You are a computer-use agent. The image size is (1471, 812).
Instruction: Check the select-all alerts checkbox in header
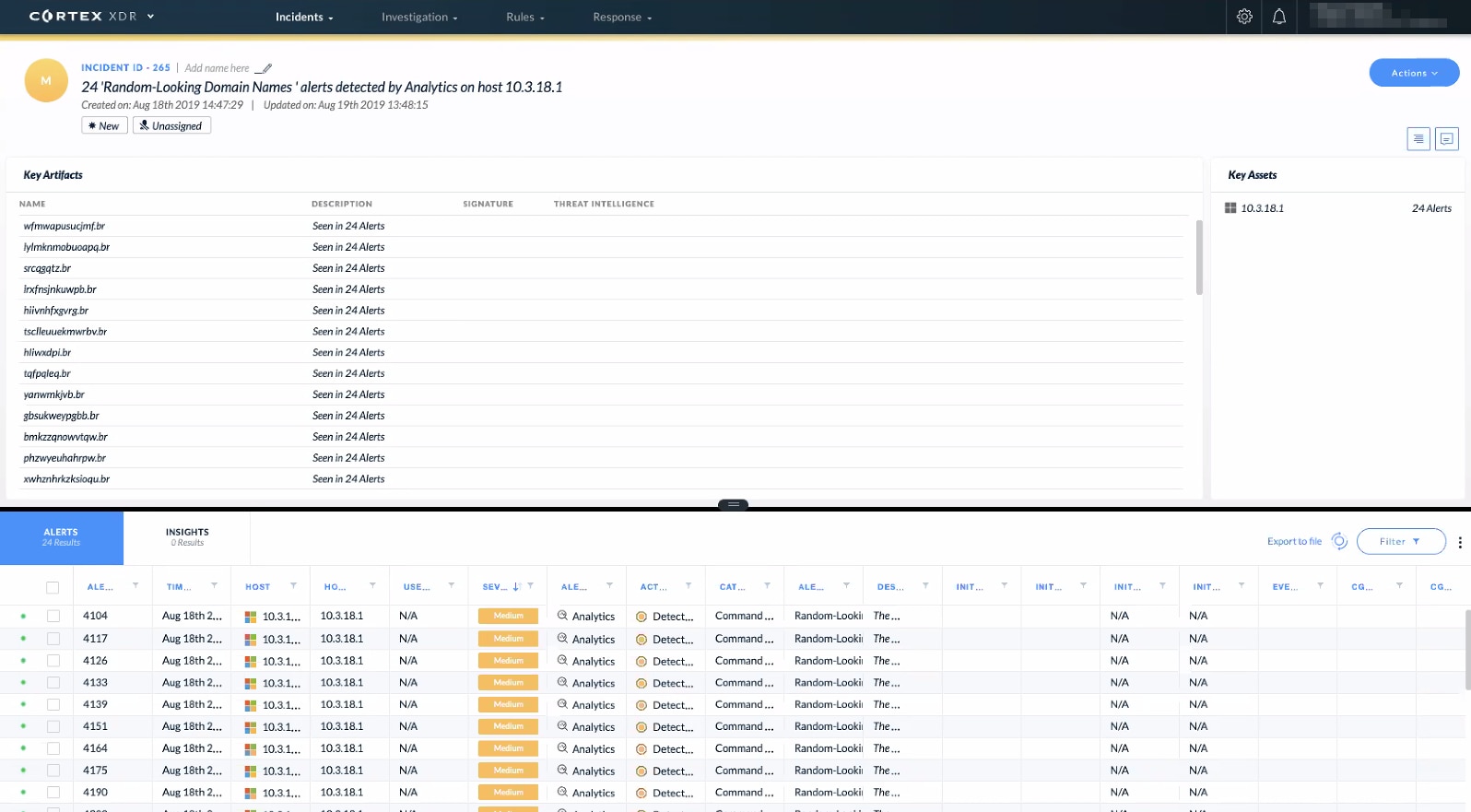click(53, 587)
